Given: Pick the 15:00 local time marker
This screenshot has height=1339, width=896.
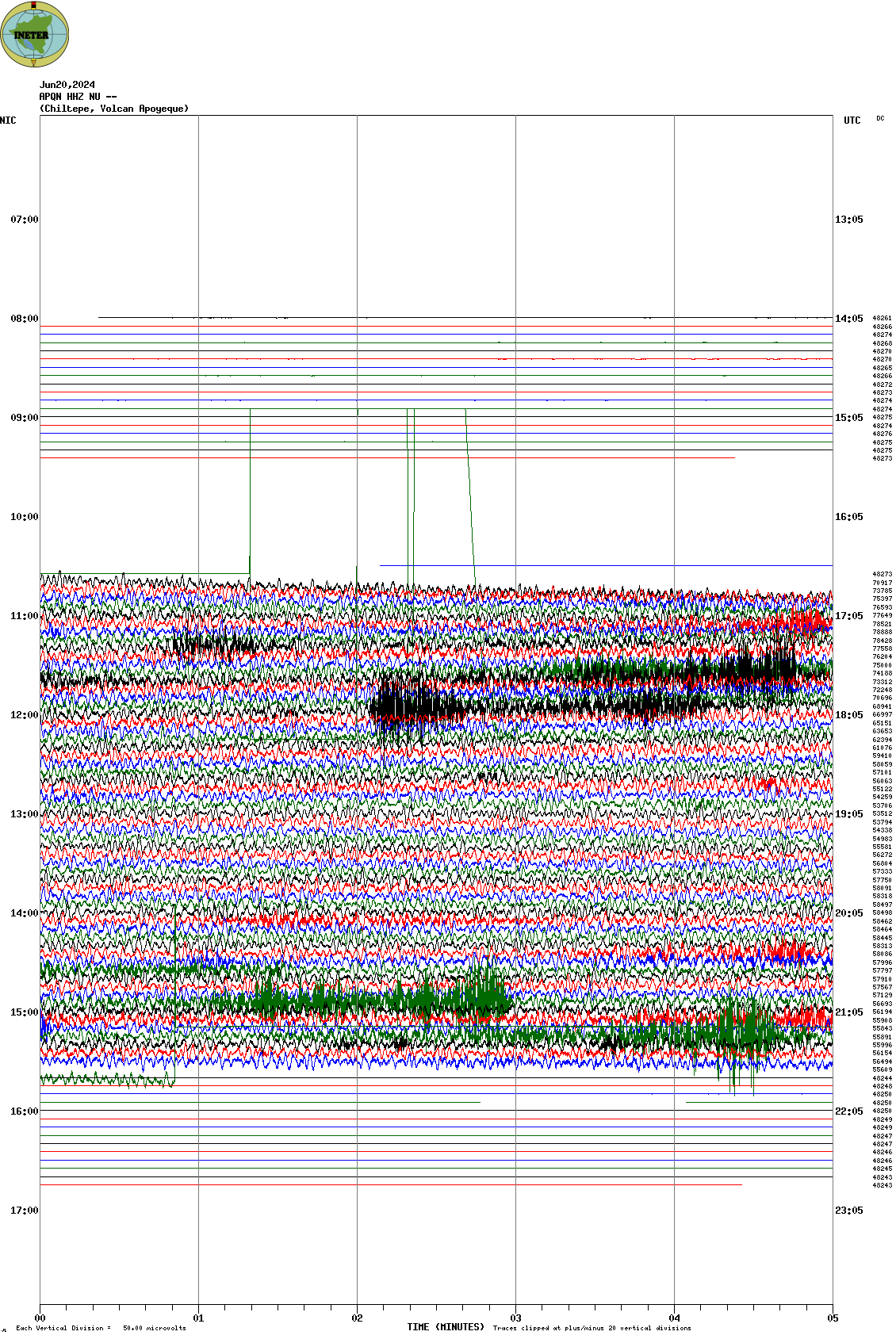Looking at the screenshot, I should [24, 1012].
